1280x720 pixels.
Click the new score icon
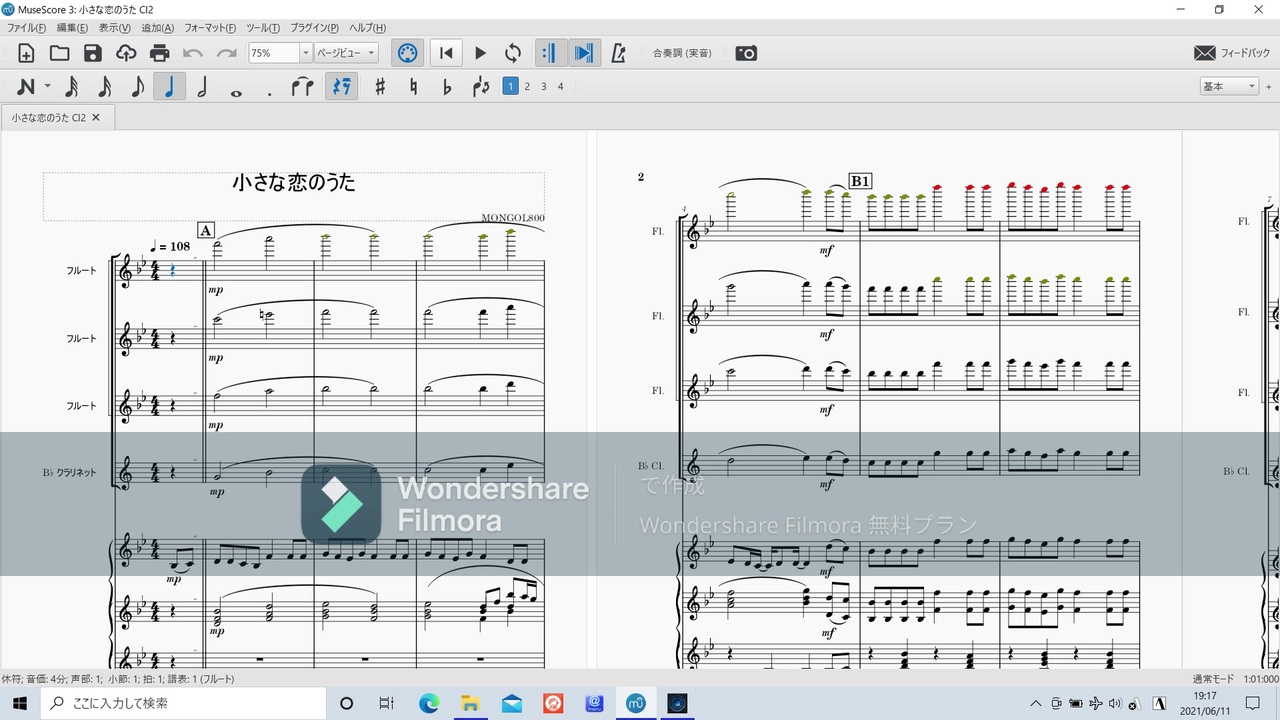point(26,53)
